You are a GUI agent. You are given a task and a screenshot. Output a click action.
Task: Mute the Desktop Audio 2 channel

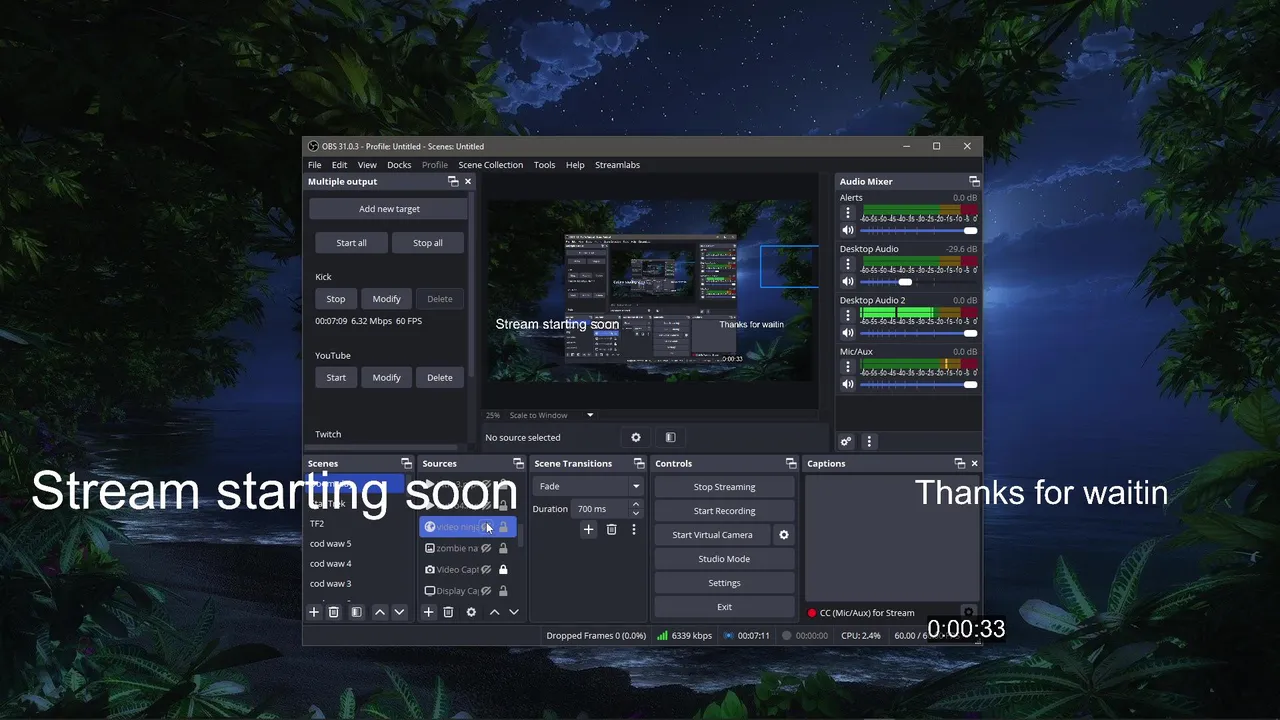coord(848,333)
